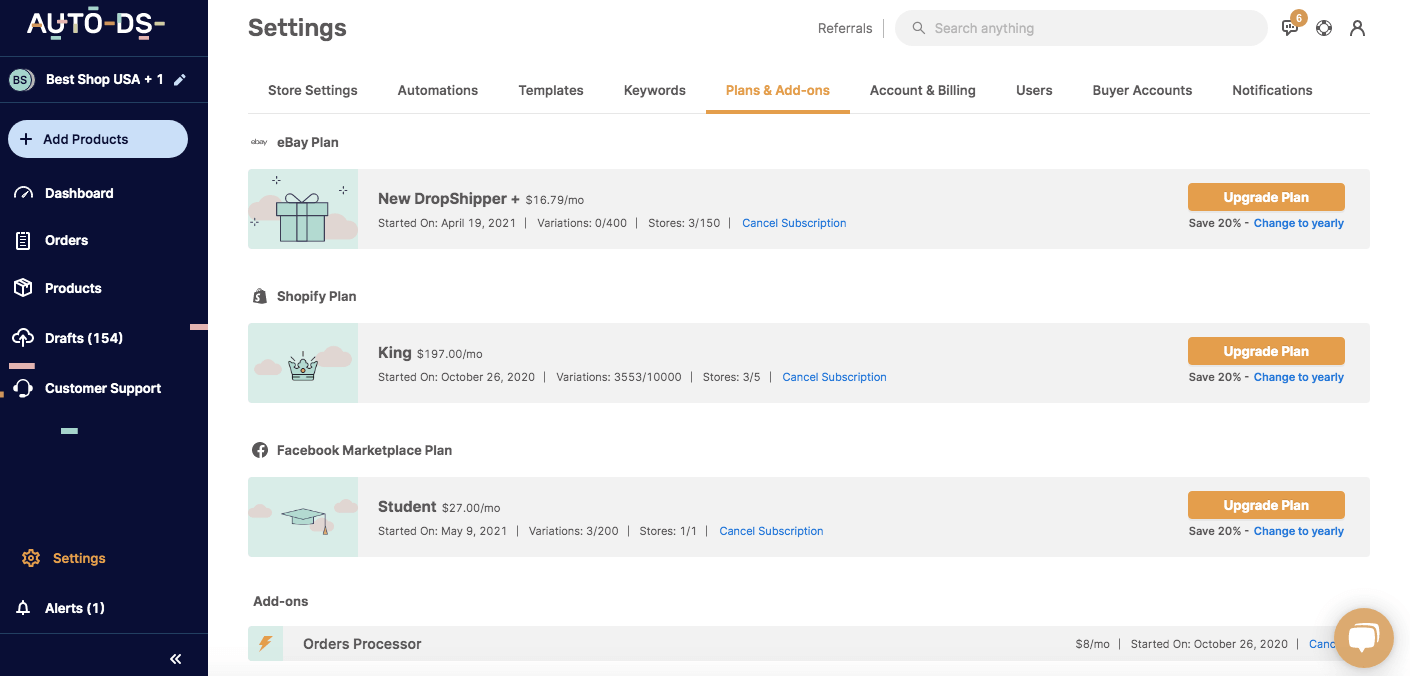Cancel the New DropShipper + subscription

click(x=794, y=223)
